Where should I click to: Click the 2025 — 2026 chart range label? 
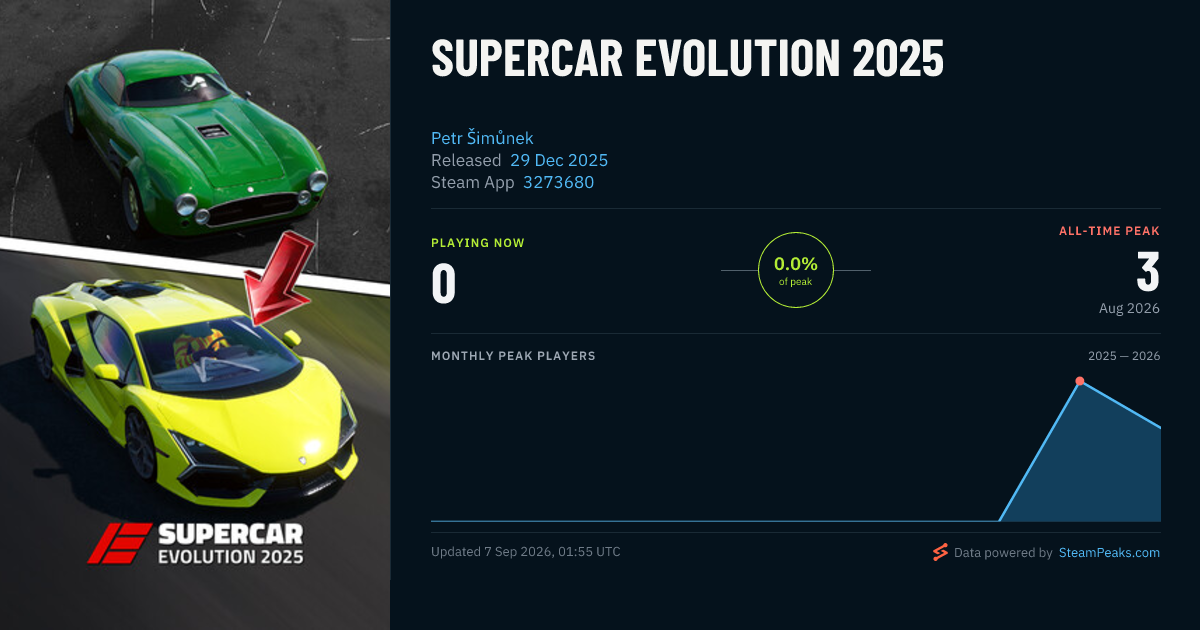[x=1124, y=356]
